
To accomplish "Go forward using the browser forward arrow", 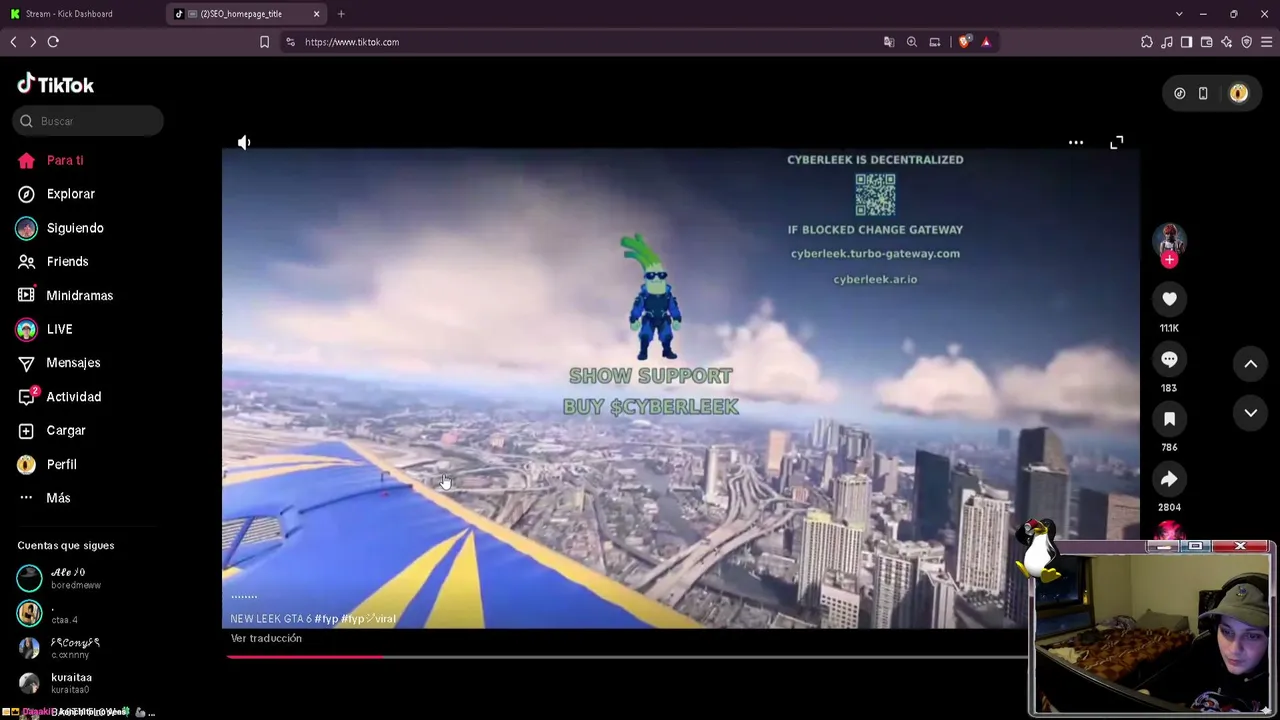I will coord(33,42).
